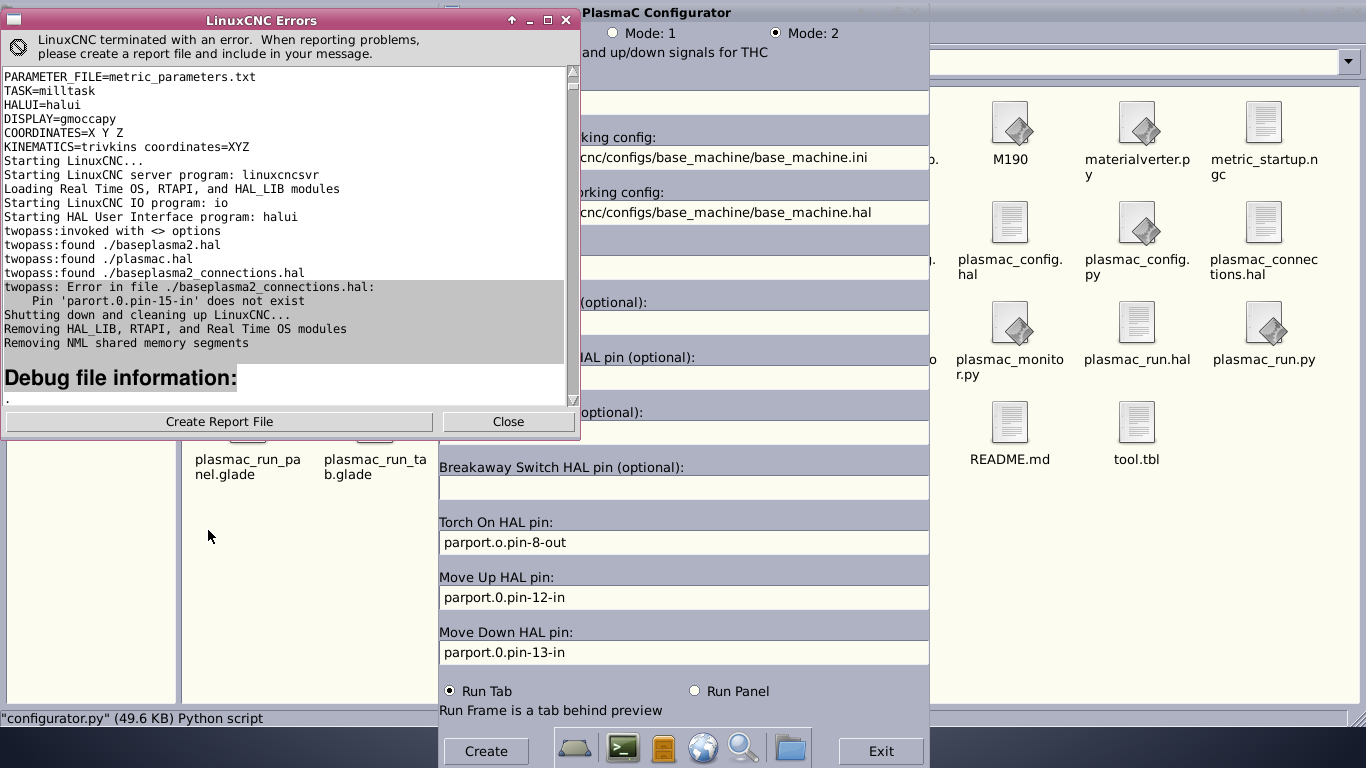Image resolution: width=1366 pixels, height=768 pixels.
Task: Select the plasmac_connections.hal file icon
Action: point(1264,223)
